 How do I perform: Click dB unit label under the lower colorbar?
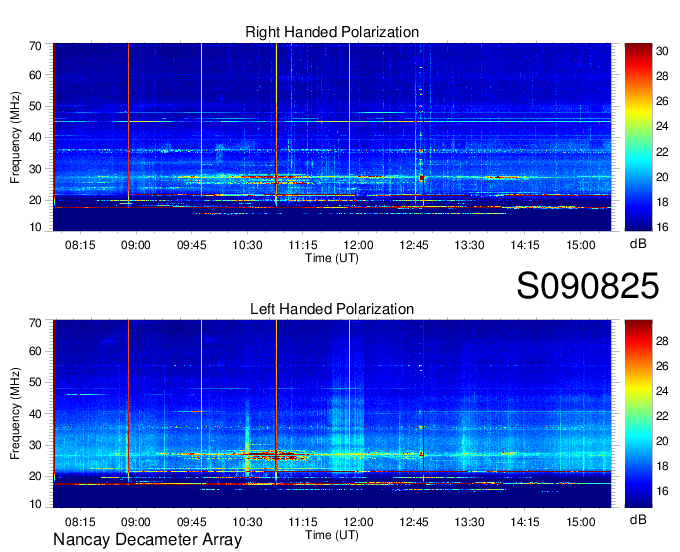[x=638, y=520]
